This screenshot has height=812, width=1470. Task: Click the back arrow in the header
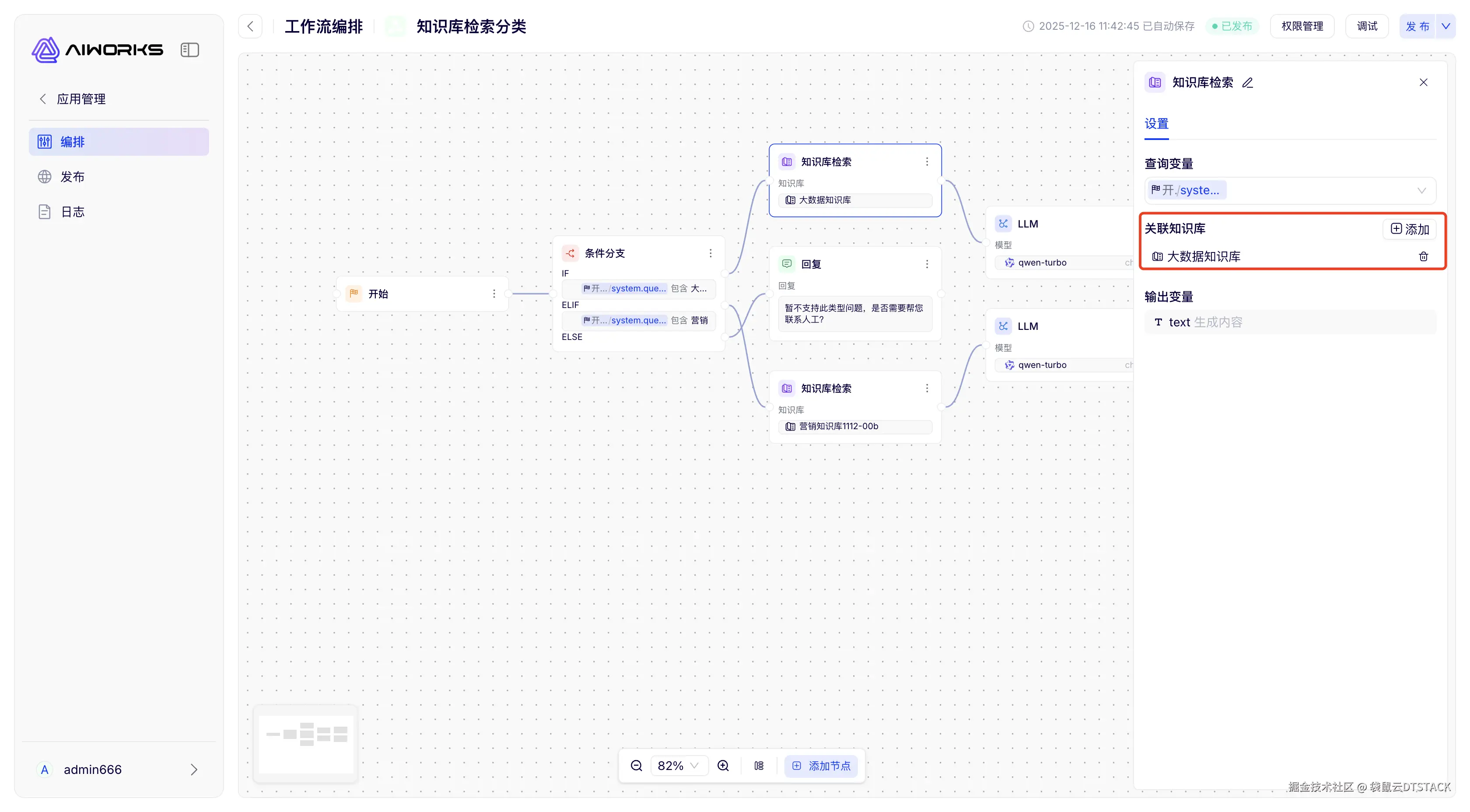(250, 26)
